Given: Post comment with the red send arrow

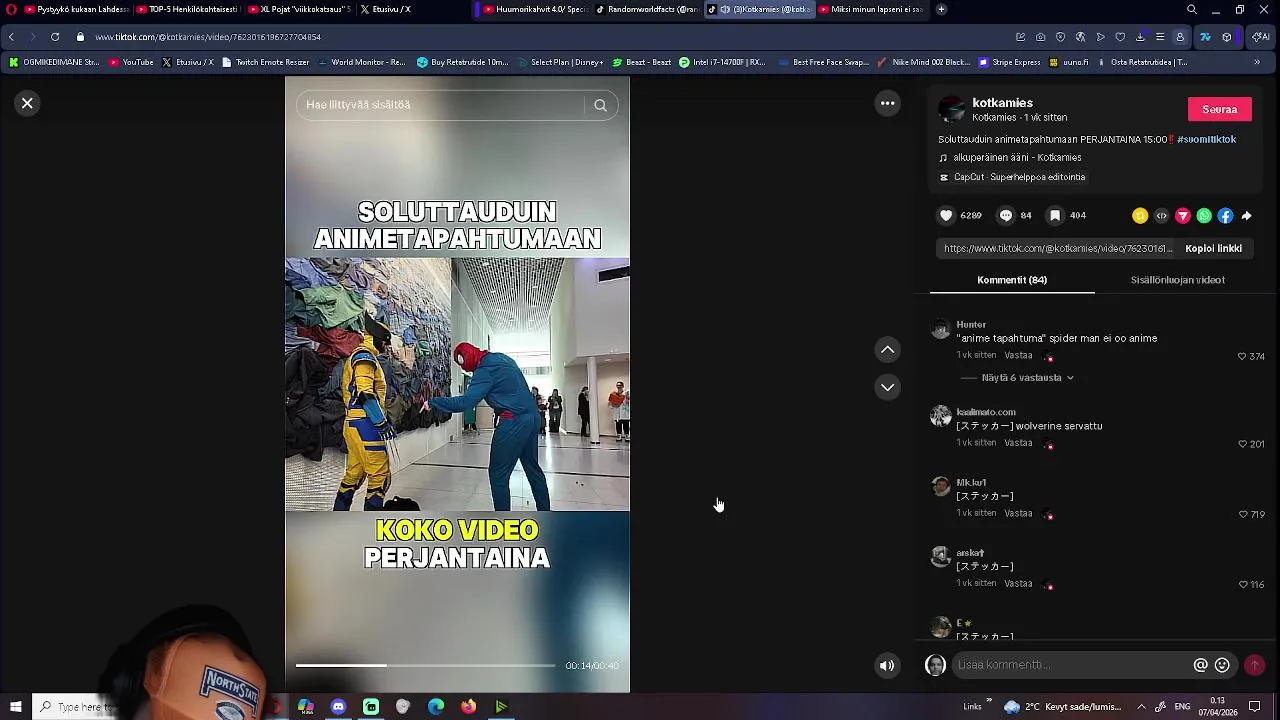Looking at the screenshot, I should tap(1254, 665).
